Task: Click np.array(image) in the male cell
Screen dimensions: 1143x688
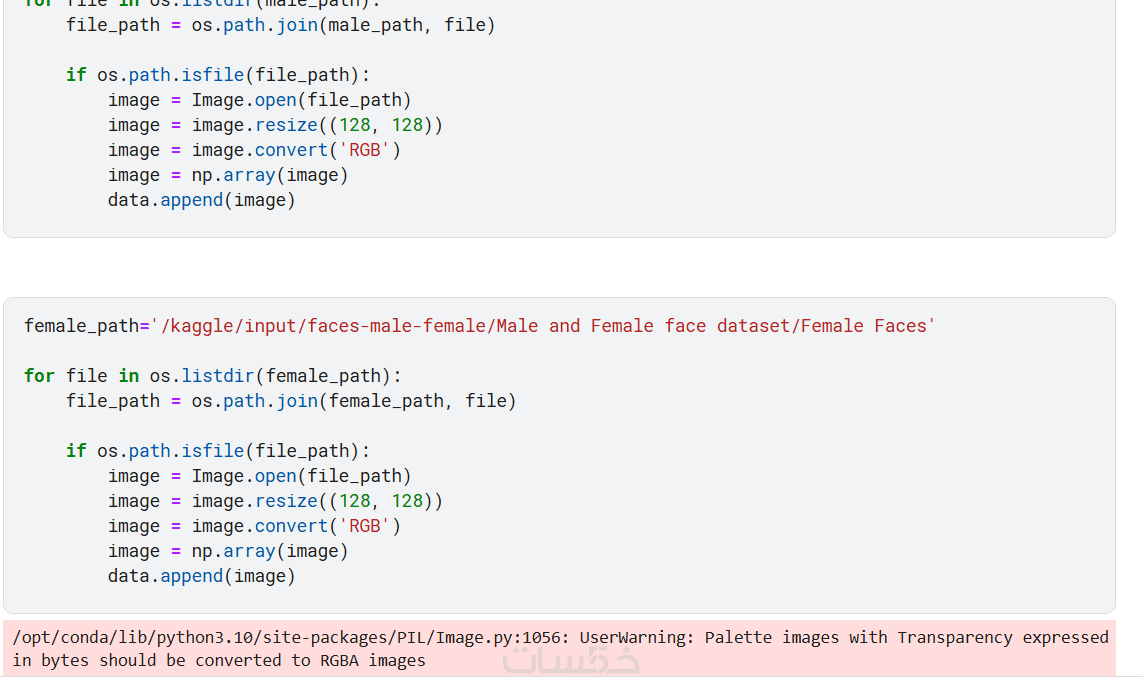Action: 270,175
